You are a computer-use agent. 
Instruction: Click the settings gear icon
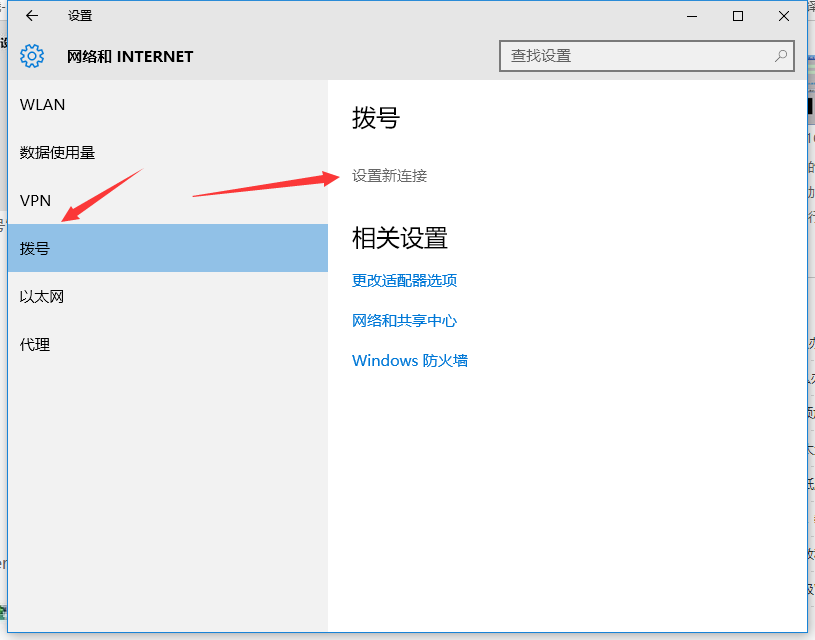click(32, 56)
